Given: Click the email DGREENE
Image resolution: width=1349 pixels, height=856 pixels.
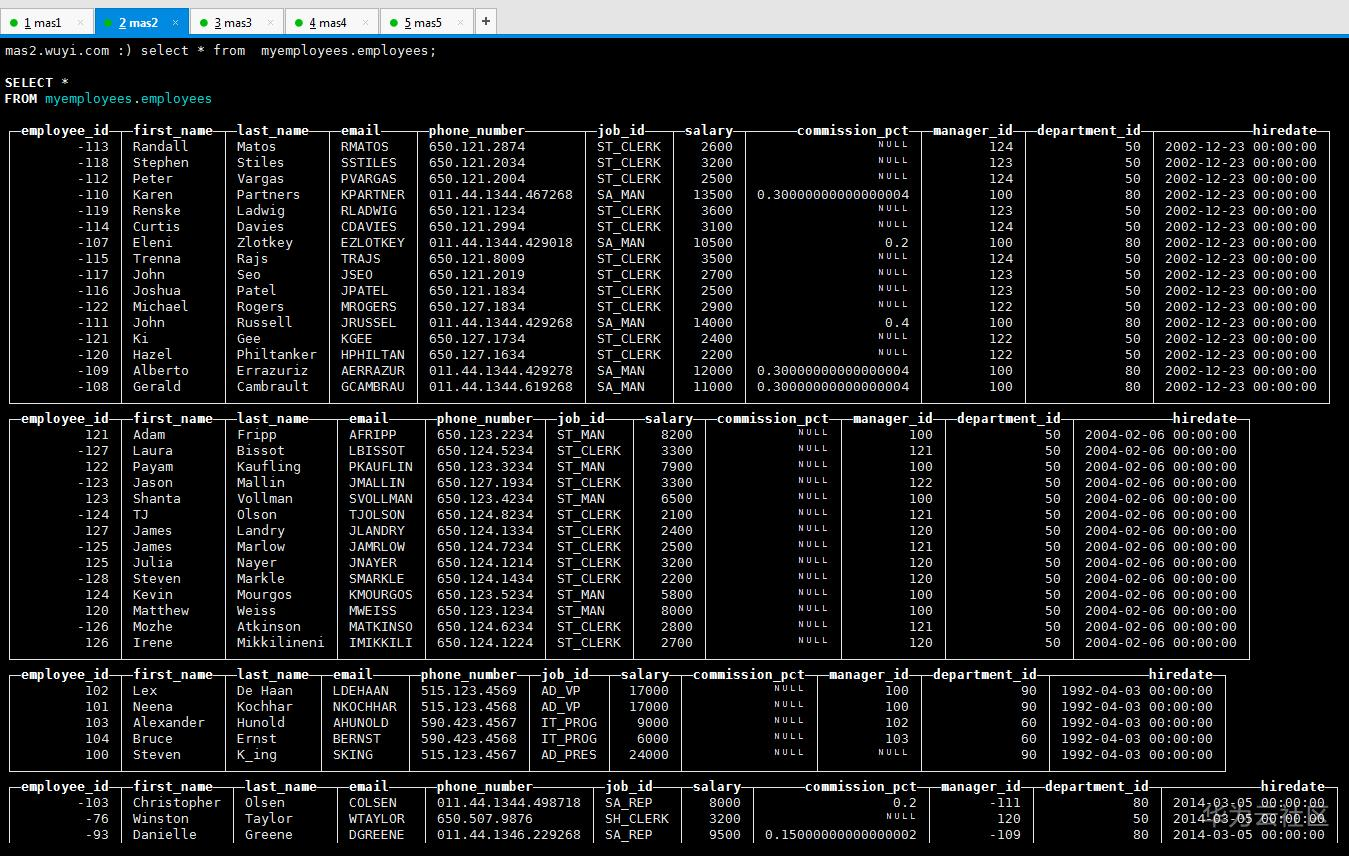Looking at the screenshot, I should (x=377, y=835).
